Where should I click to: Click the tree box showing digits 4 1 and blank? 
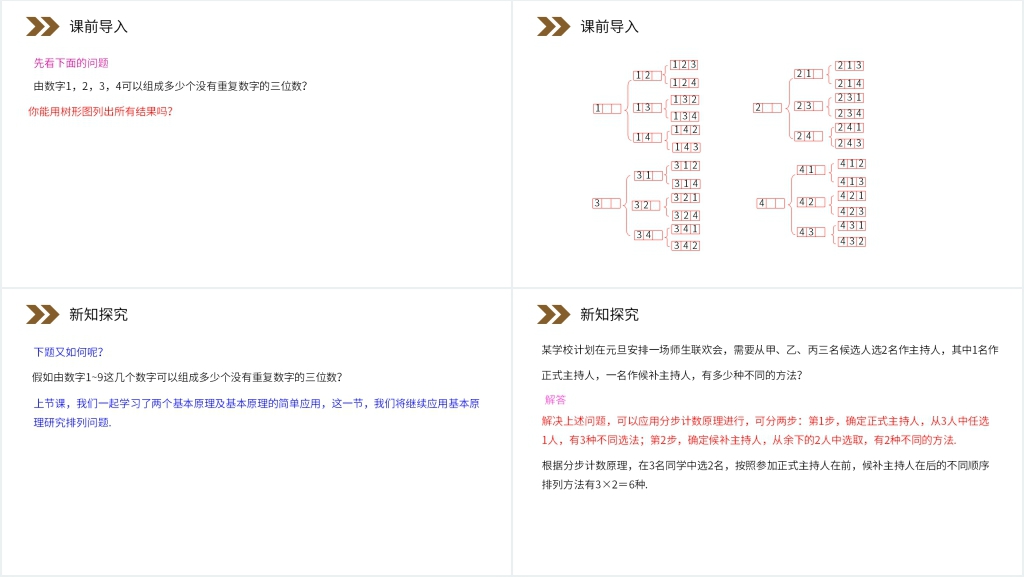coord(811,170)
